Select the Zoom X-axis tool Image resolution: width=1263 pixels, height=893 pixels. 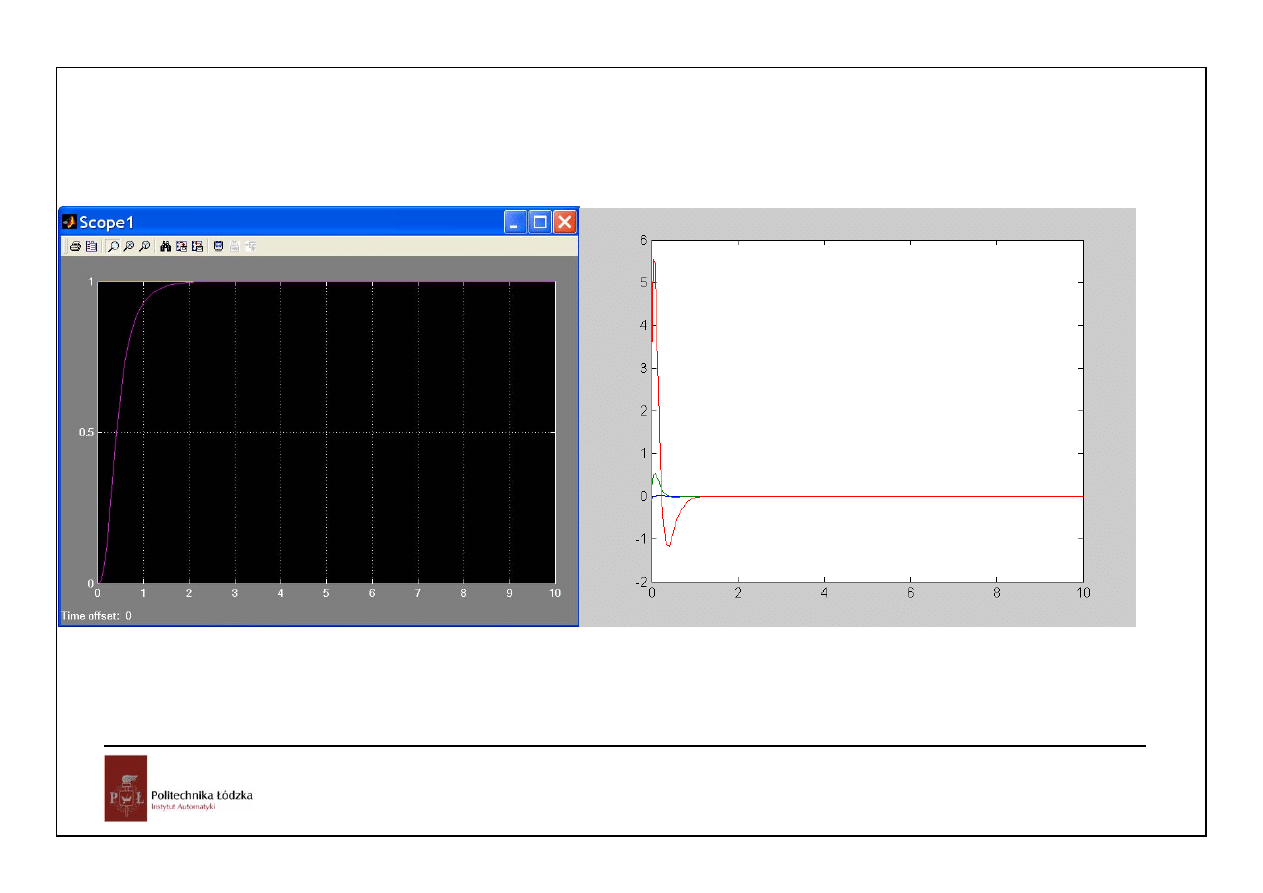pyautogui.click(x=129, y=246)
